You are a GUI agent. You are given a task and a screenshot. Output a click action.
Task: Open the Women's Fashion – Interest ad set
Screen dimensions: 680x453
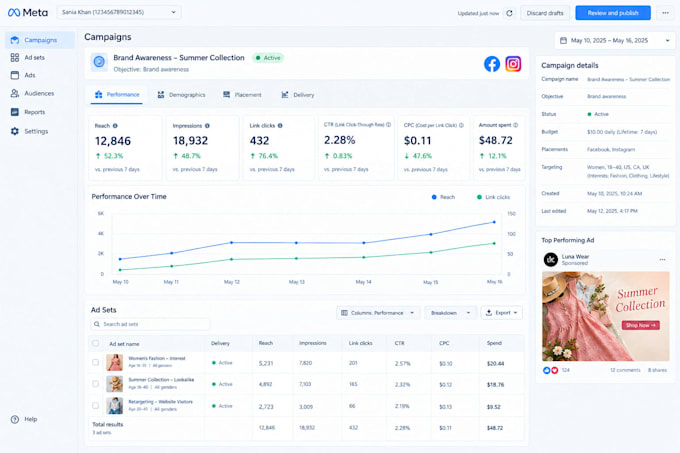click(x=157, y=358)
